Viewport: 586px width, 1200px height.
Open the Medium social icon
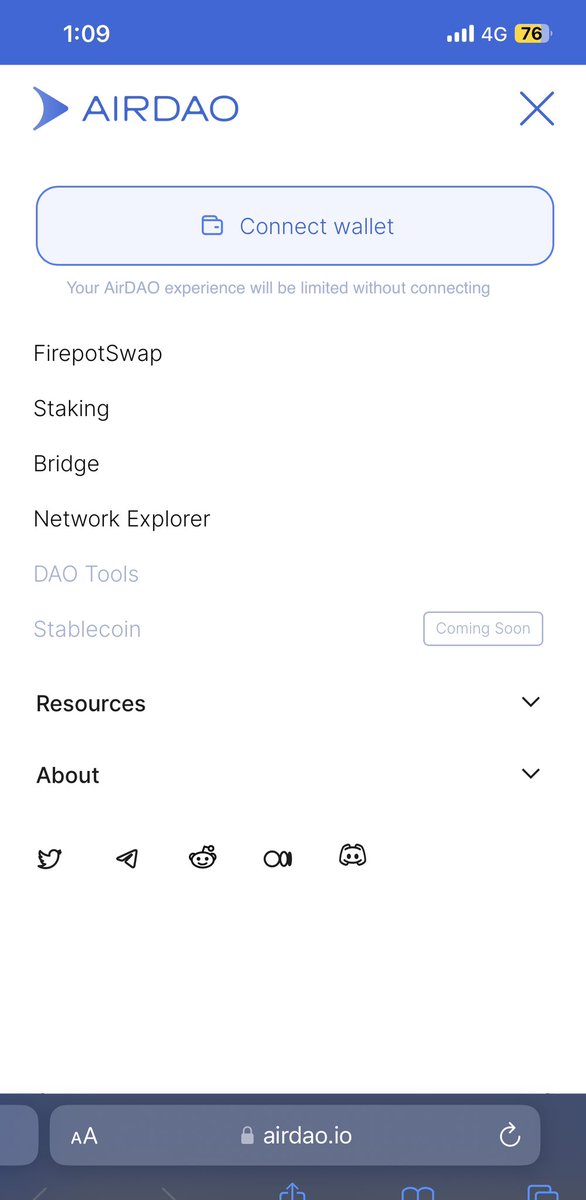pyautogui.click(x=278, y=858)
